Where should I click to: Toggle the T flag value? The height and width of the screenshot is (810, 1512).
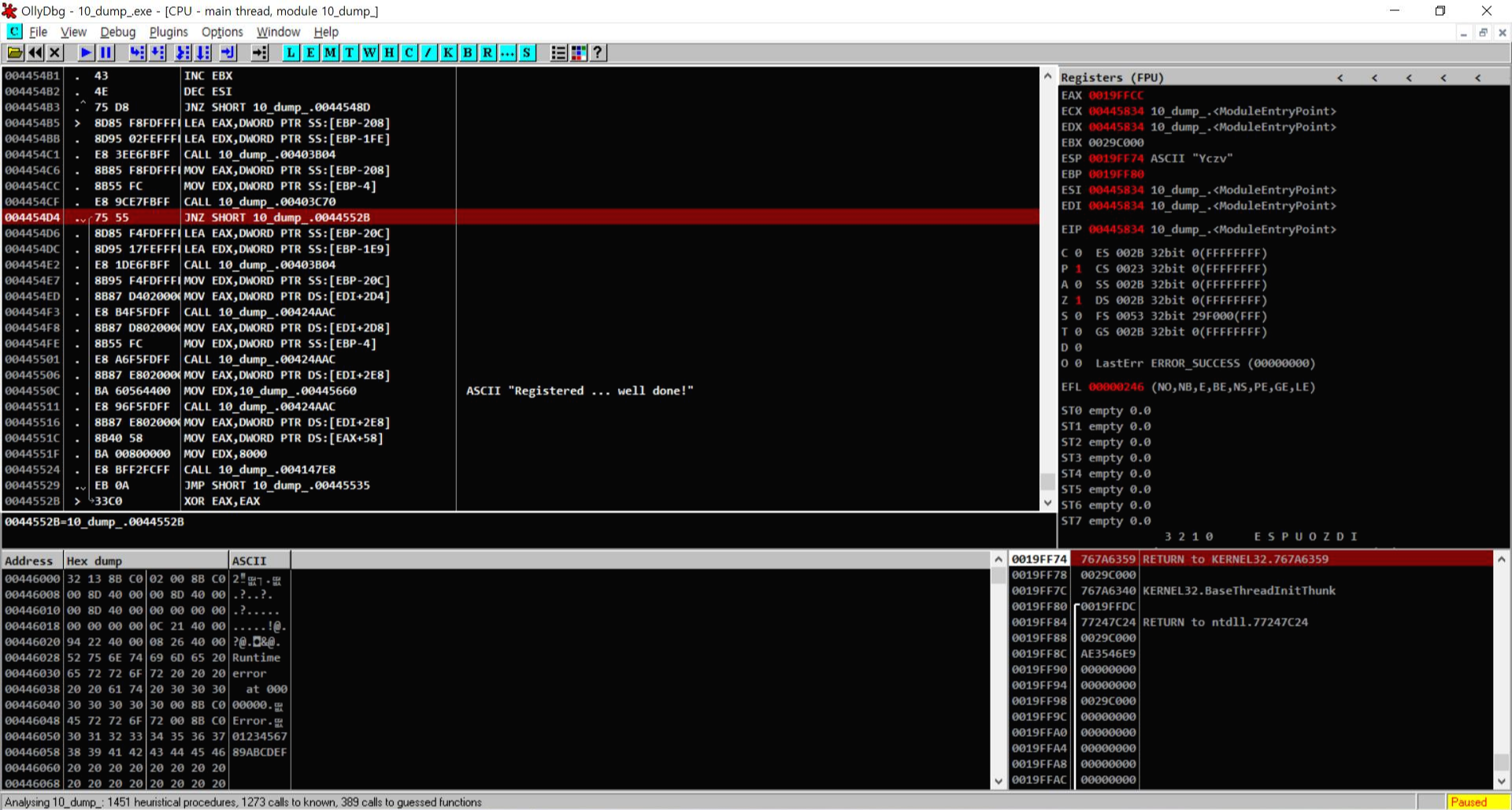(x=1078, y=332)
